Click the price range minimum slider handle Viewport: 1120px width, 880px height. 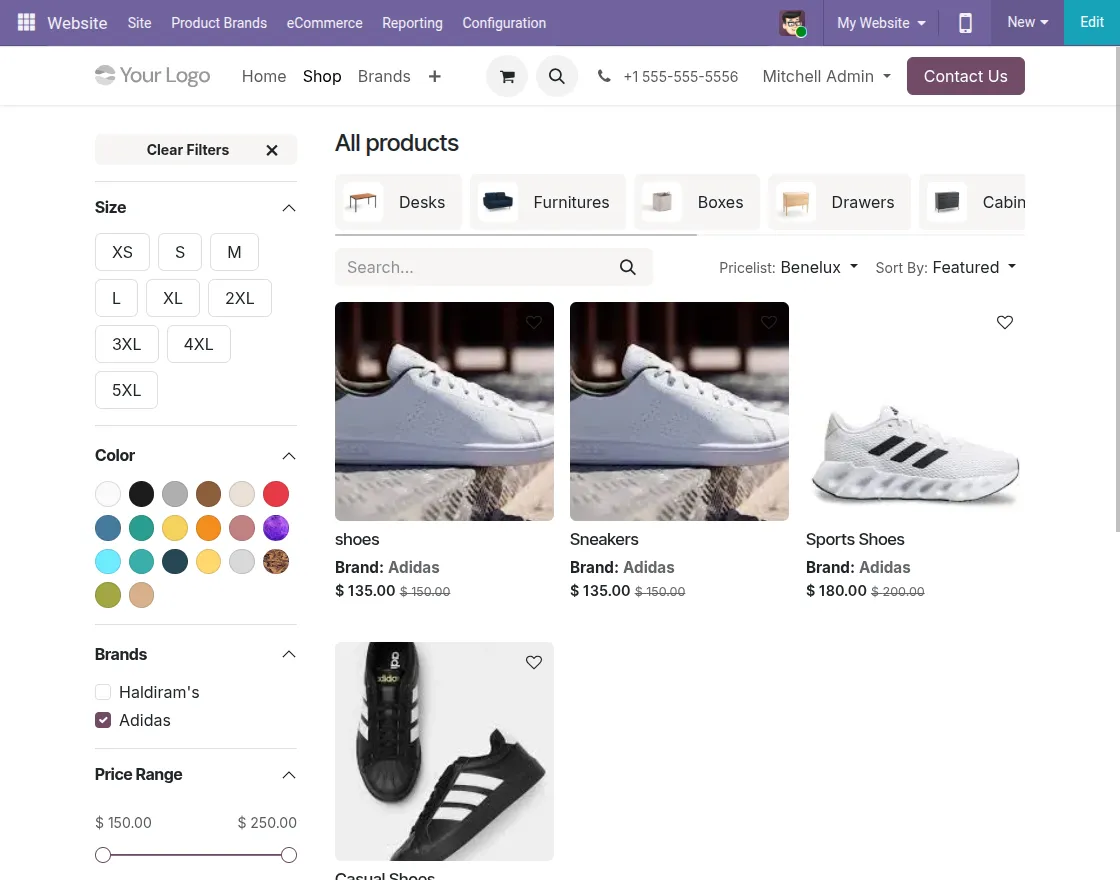103,855
